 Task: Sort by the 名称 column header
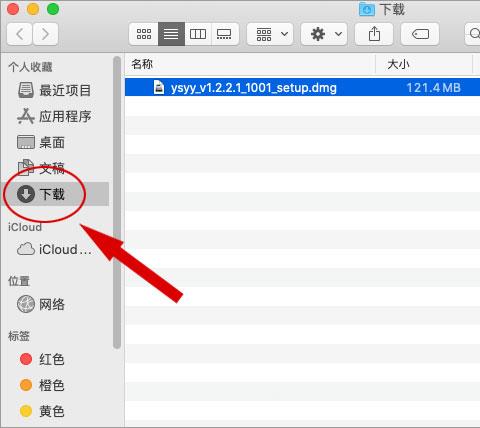pyautogui.click(x=250, y=64)
